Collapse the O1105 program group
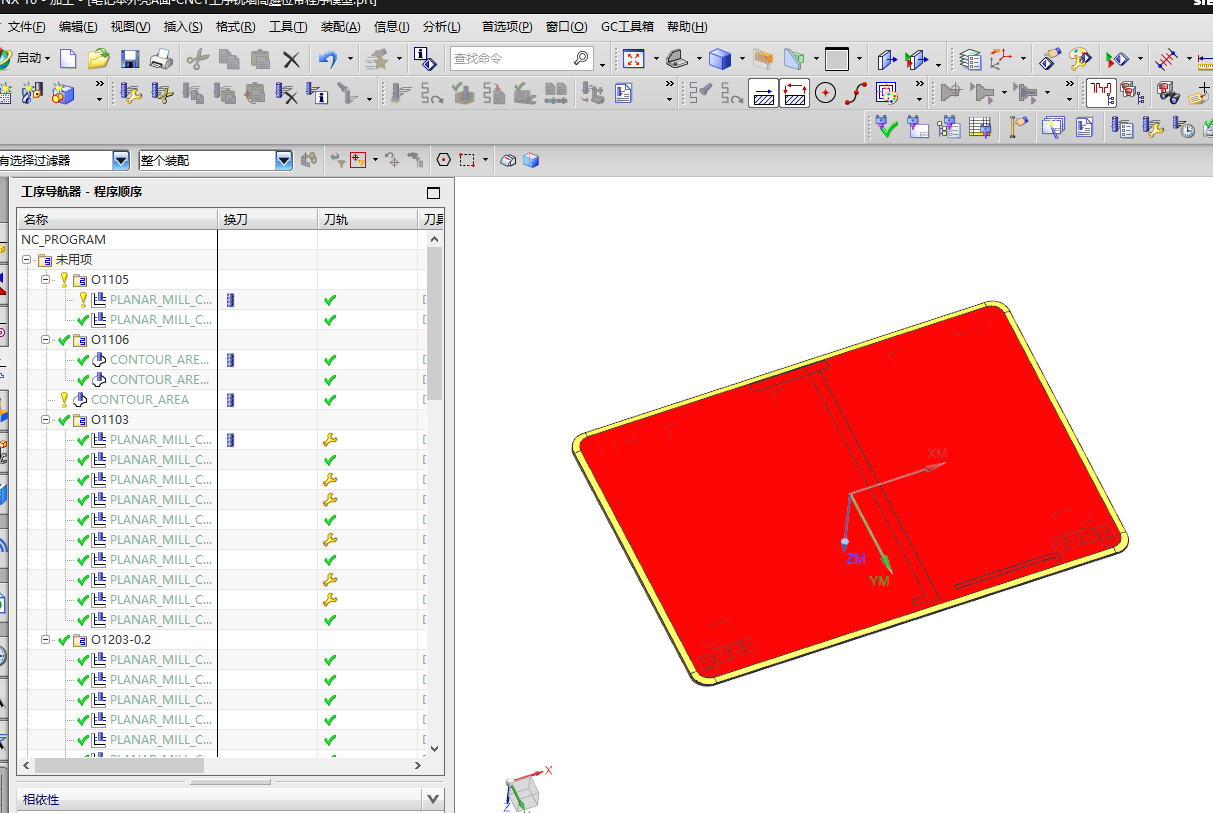Screen dimensions: 1213x813 point(46,280)
